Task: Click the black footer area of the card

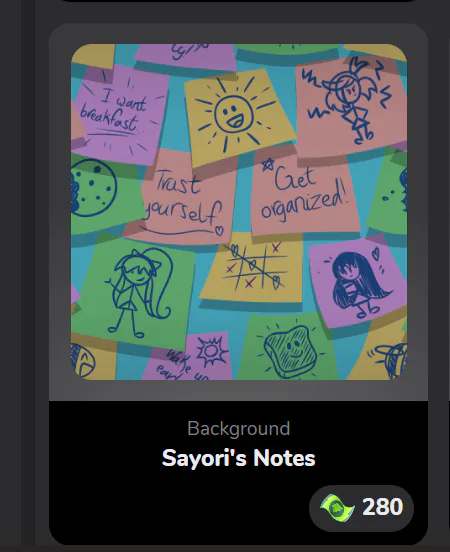Action: tap(238, 472)
